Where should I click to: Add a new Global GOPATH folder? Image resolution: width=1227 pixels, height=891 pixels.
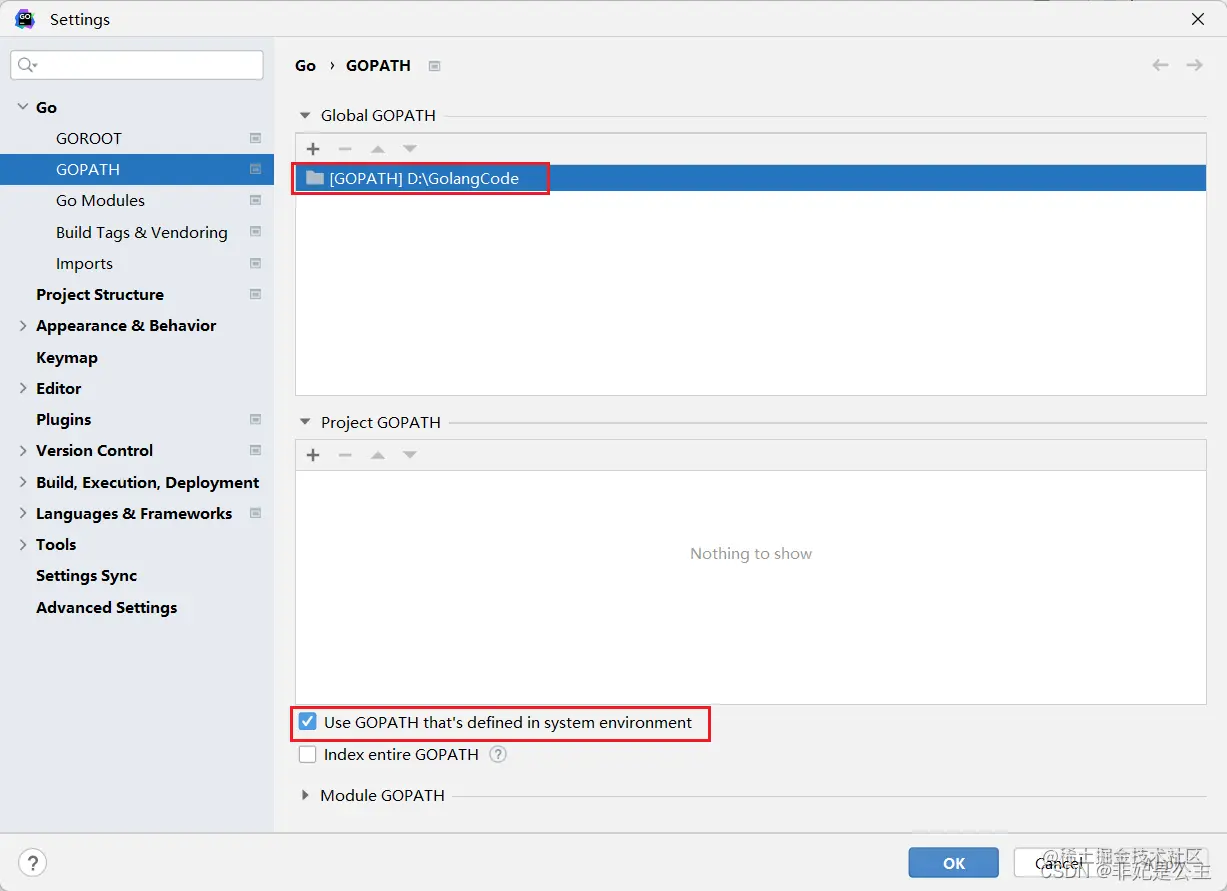point(312,148)
